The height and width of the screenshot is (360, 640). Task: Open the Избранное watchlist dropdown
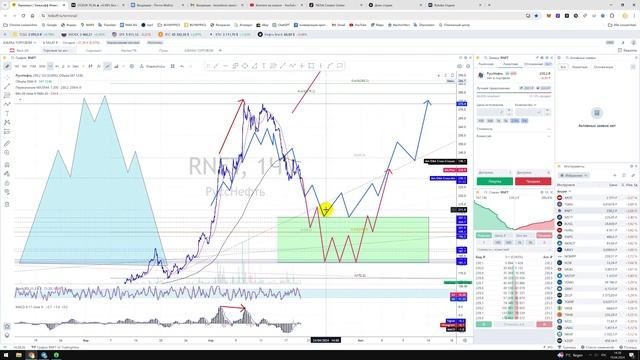point(574,175)
